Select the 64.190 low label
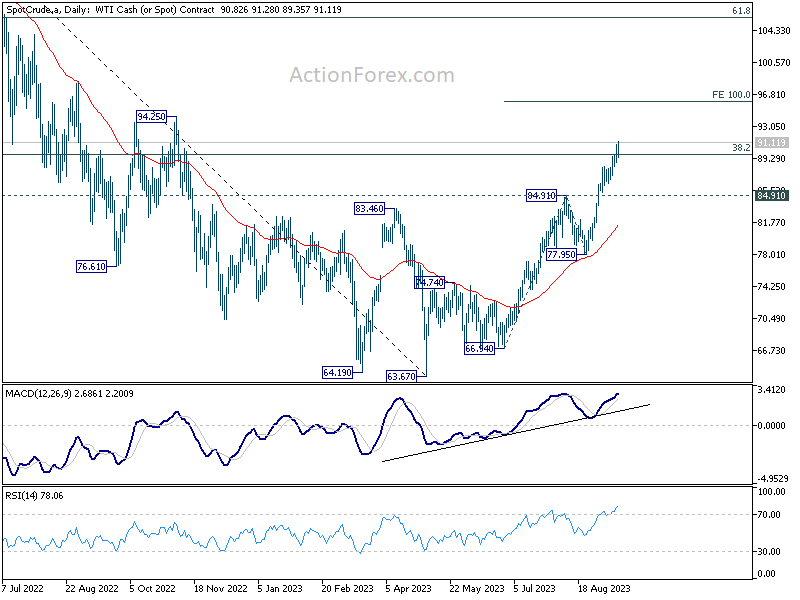Screen dimensions: 800x600 point(337,372)
